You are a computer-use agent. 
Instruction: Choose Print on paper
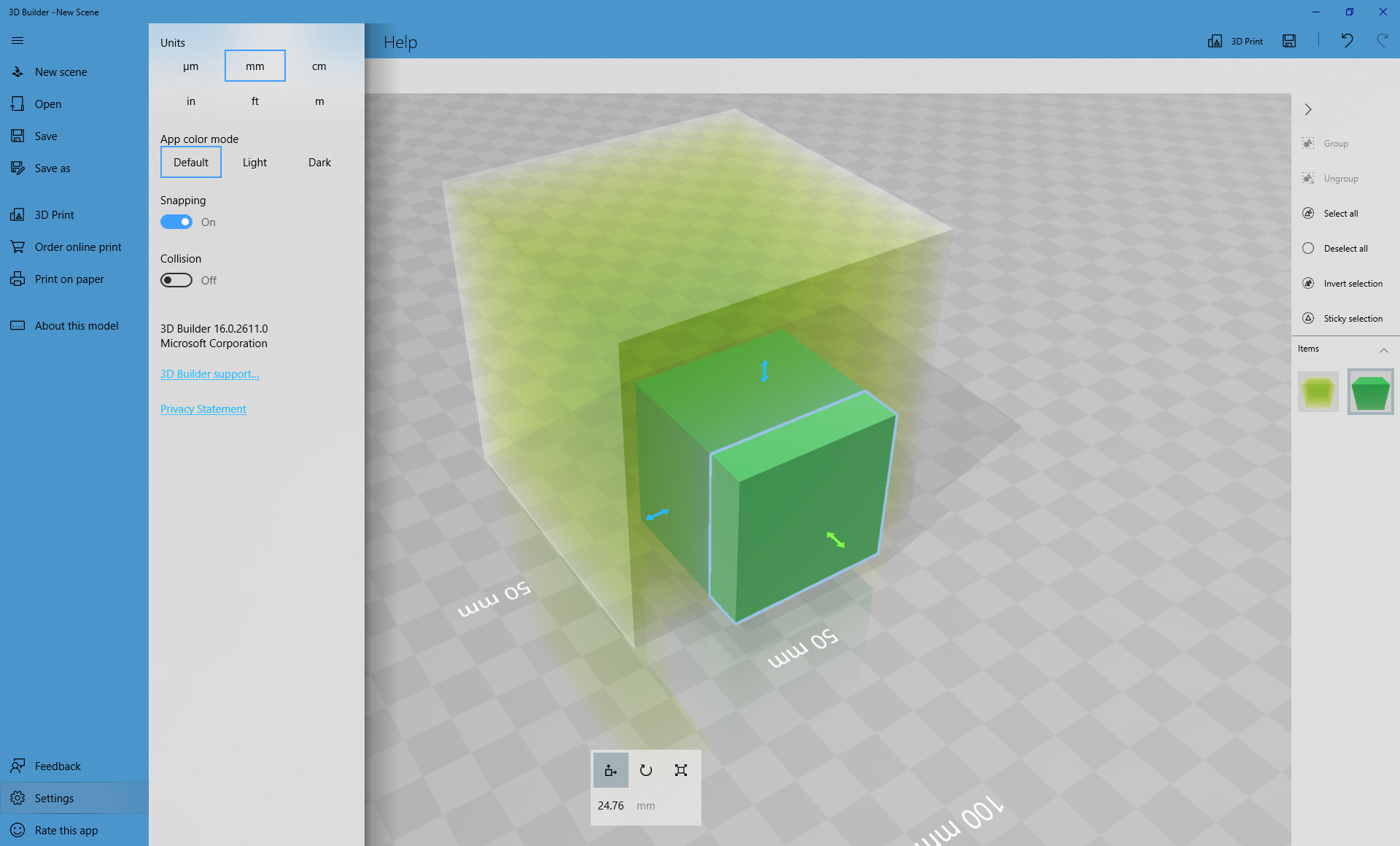(x=74, y=279)
